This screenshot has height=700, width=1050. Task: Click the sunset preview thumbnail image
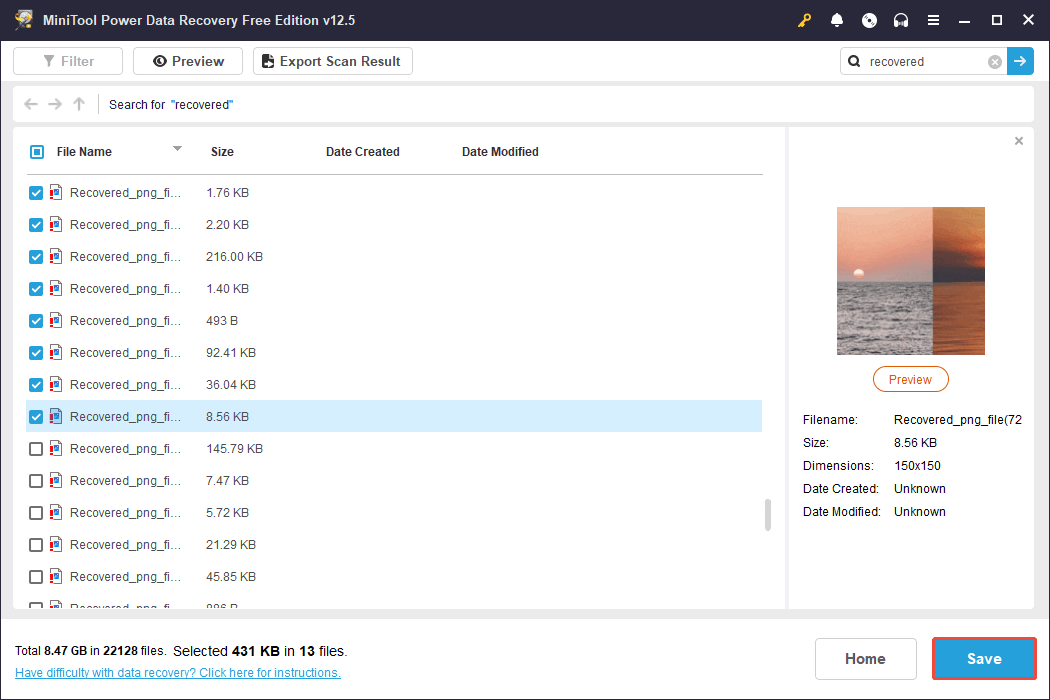(x=910, y=281)
